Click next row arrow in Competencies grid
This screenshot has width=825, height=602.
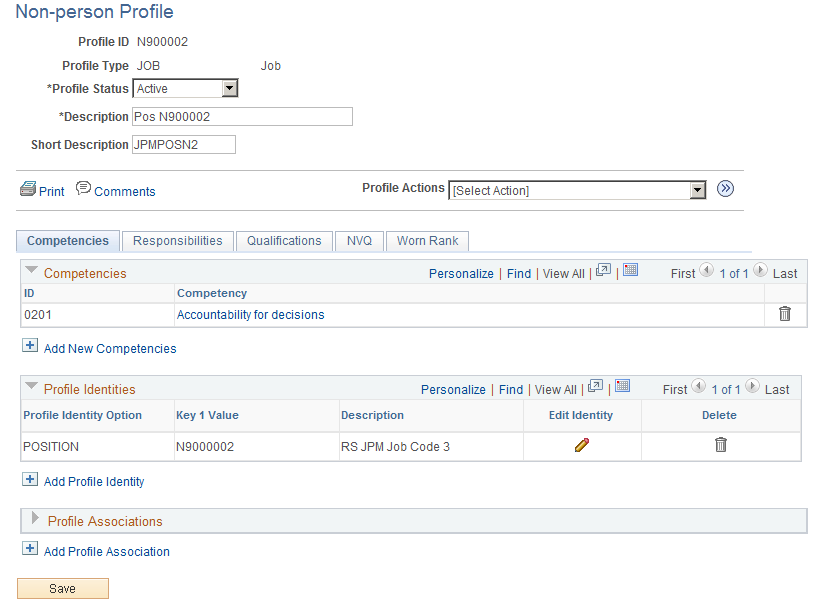(x=760, y=270)
